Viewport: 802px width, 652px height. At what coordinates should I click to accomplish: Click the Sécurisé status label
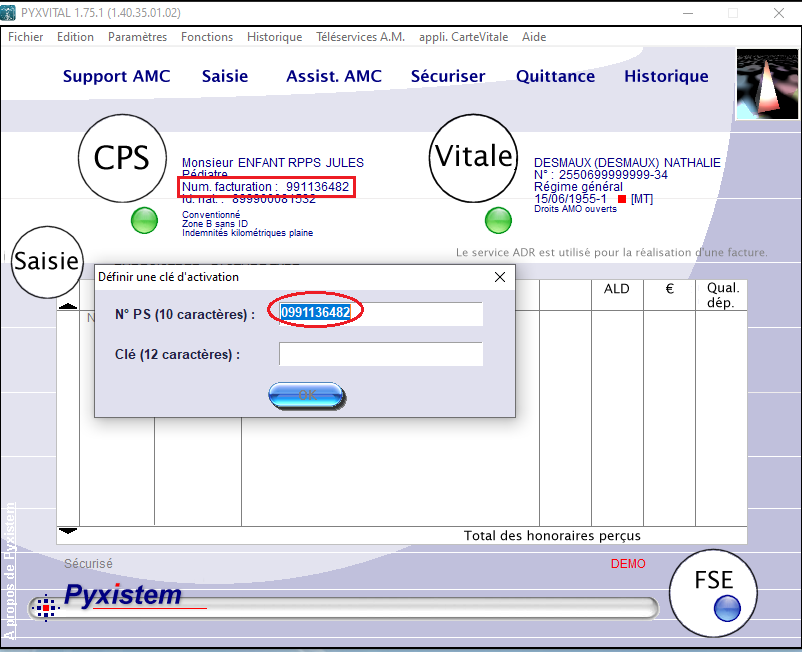(88, 564)
